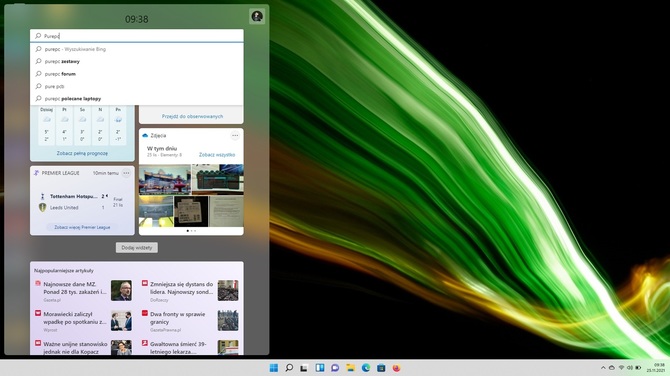Viewport: 670px width, 376px height.
Task: Click the 'Dodaj widżety' button
Action: (137, 247)
